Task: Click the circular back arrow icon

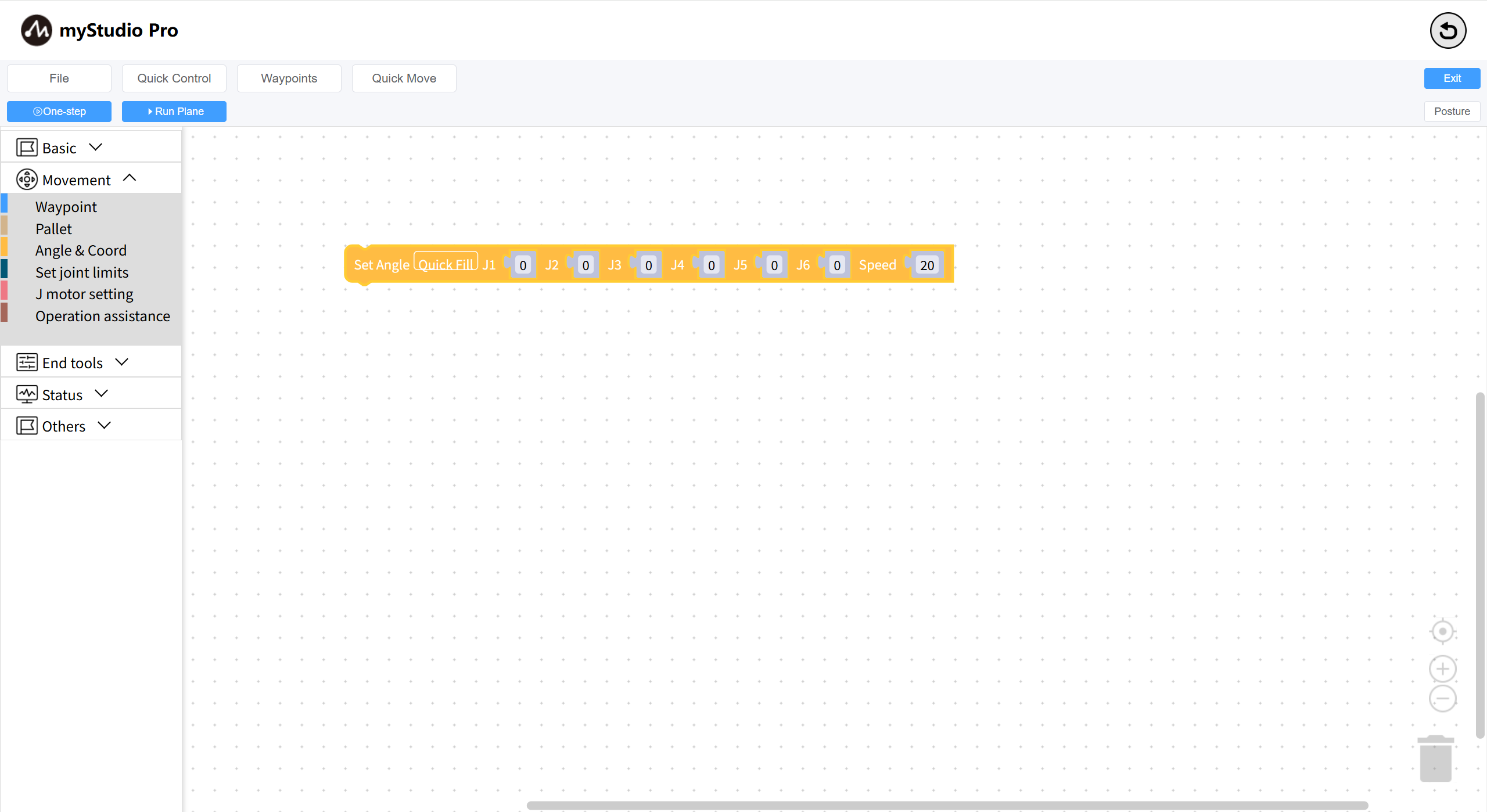Action: coord(1448,31)
